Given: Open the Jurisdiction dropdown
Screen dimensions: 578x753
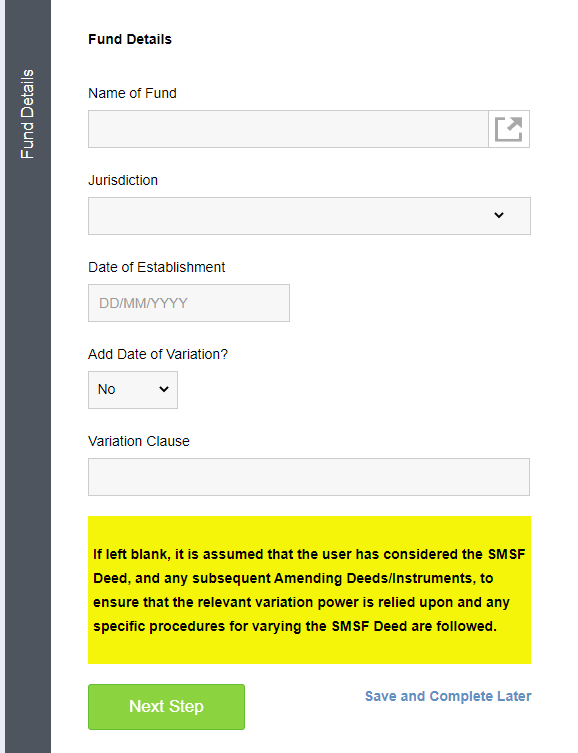Looking at the screenshot, I should [309, 216].
